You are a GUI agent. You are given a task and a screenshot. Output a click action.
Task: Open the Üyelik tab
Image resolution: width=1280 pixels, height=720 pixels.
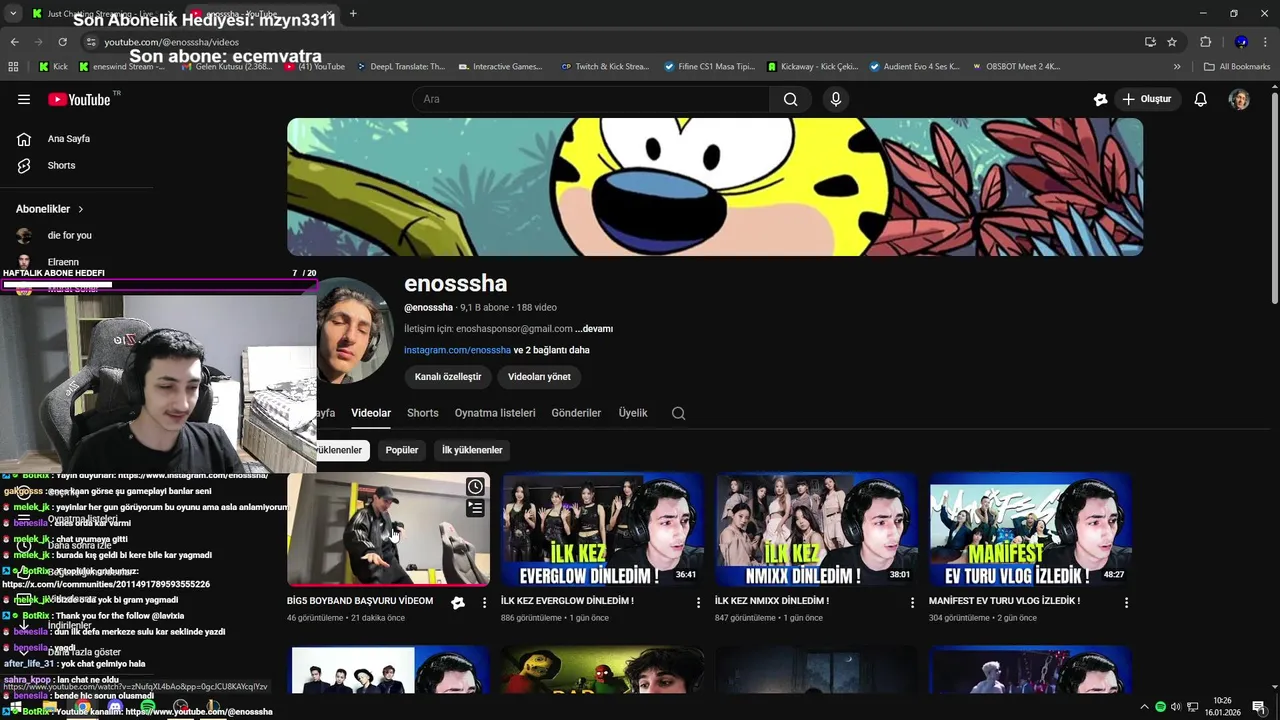(633, 413)
